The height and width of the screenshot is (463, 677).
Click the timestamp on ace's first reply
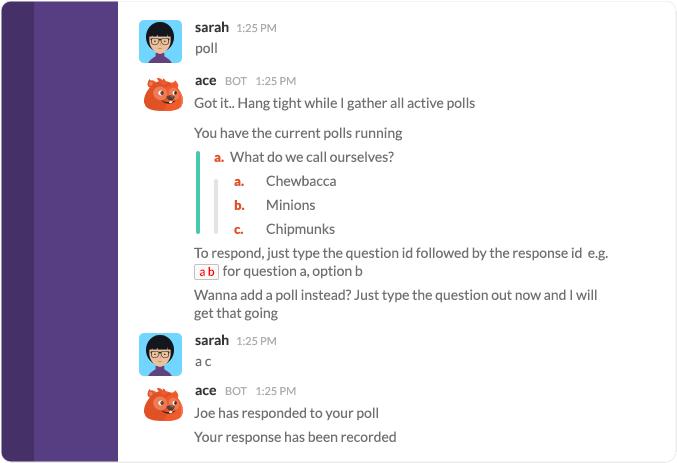tap(276, 81)
